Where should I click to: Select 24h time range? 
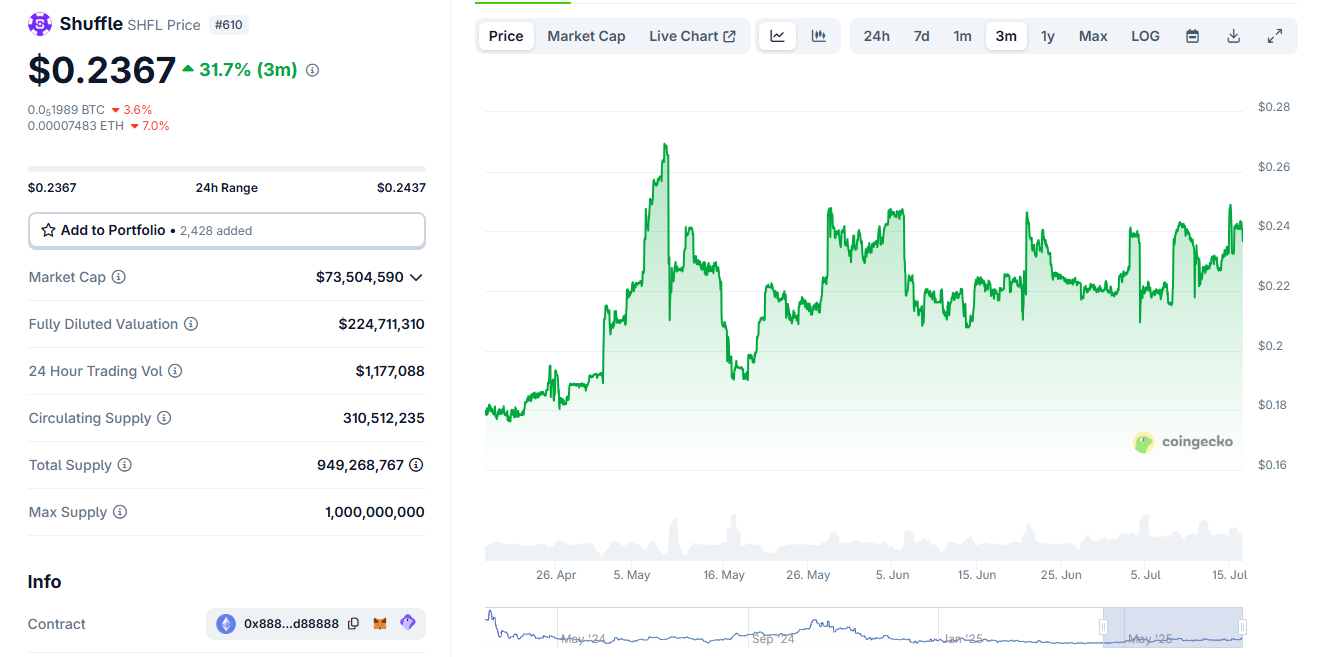876,36
